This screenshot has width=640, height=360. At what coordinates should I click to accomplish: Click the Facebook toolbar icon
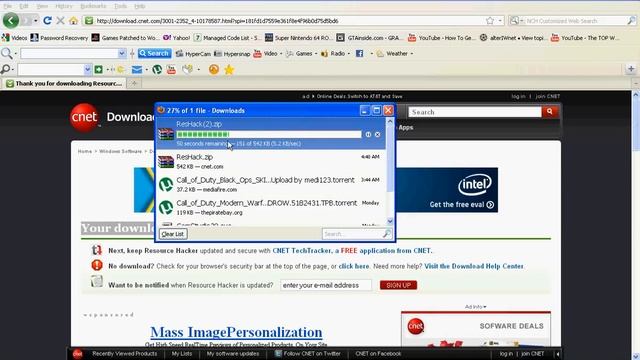(x=360, y=53)
